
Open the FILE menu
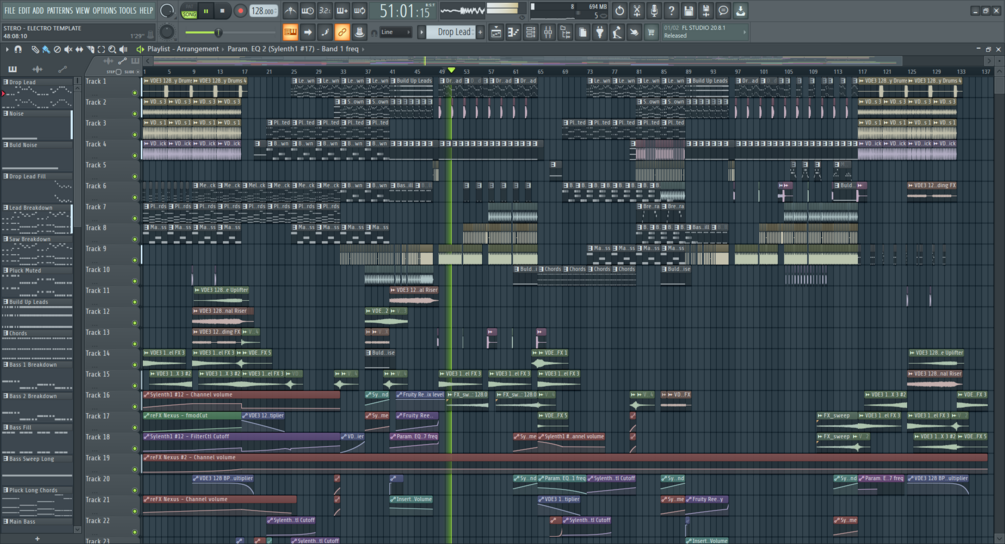pyautogui.click(x=10, y=11)
